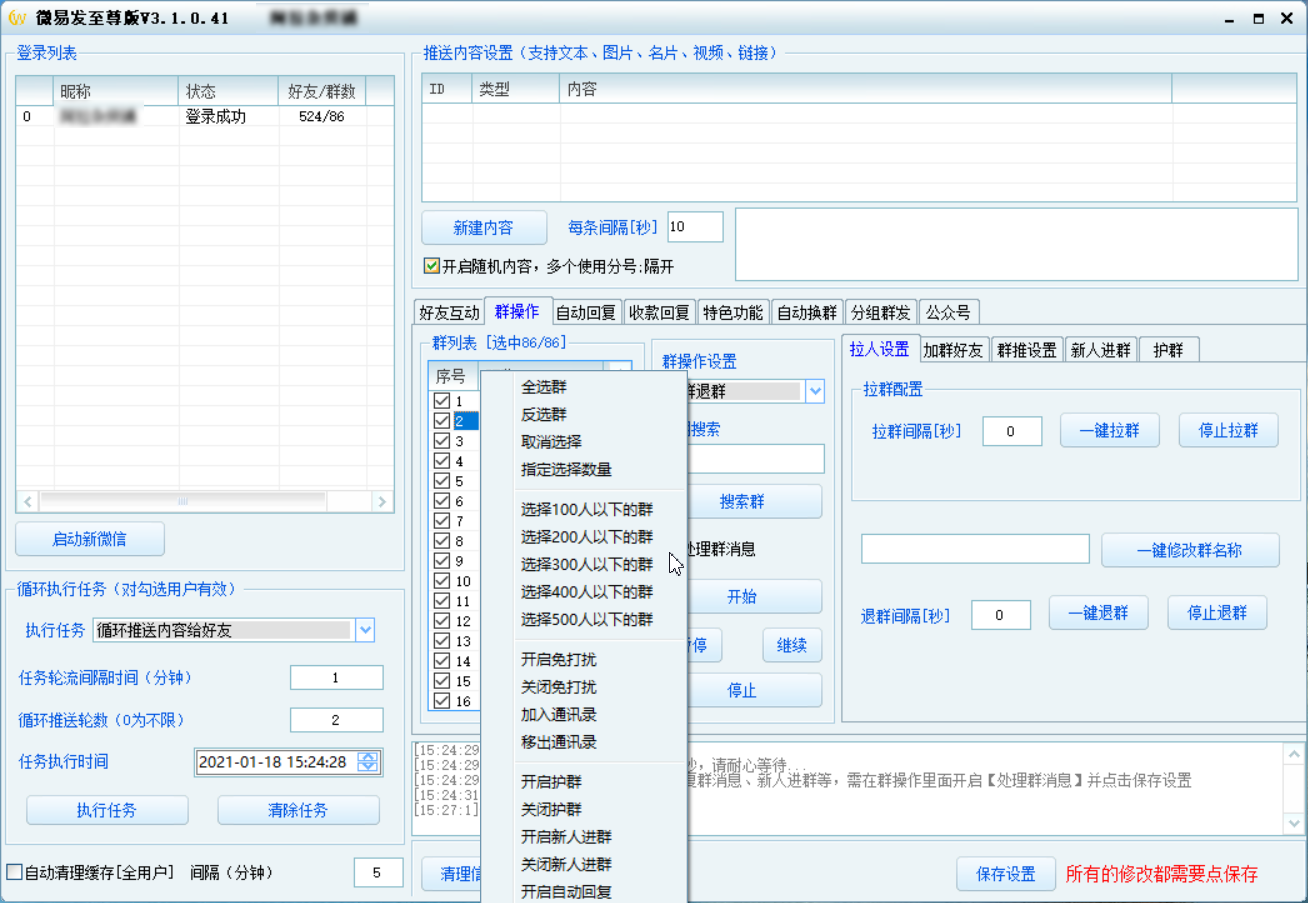Switch to the 好友互动 tab
The height and width of the screenshot is (903, 1308).
point(449,312)
